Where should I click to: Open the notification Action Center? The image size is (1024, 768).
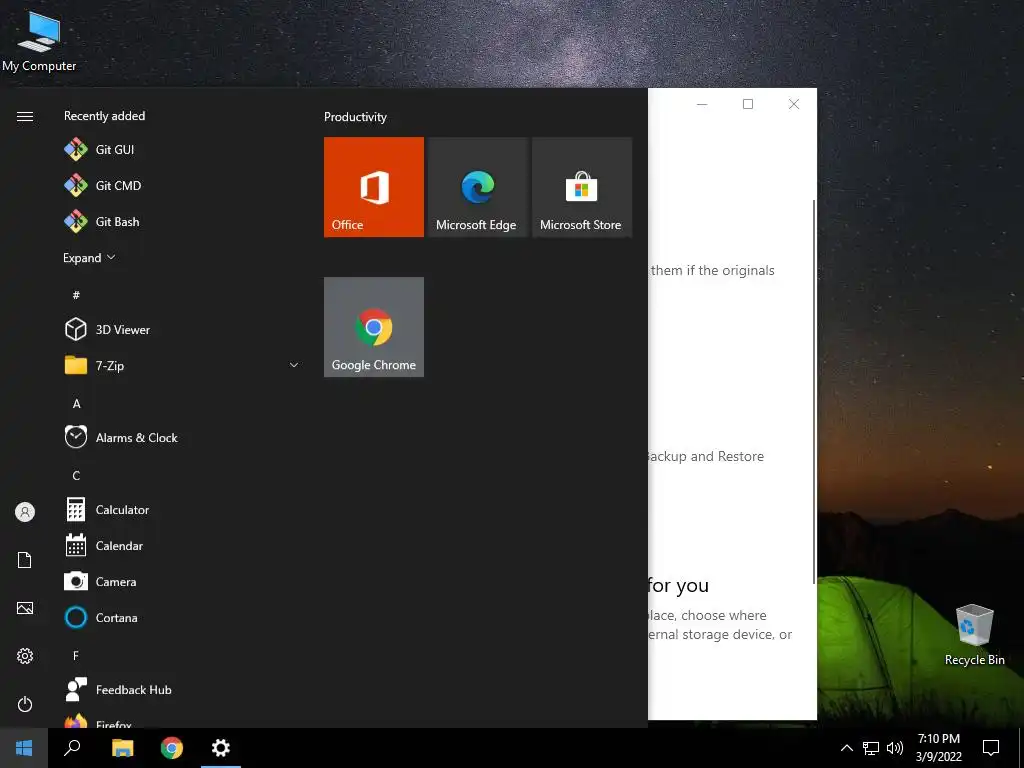(991, 748)
